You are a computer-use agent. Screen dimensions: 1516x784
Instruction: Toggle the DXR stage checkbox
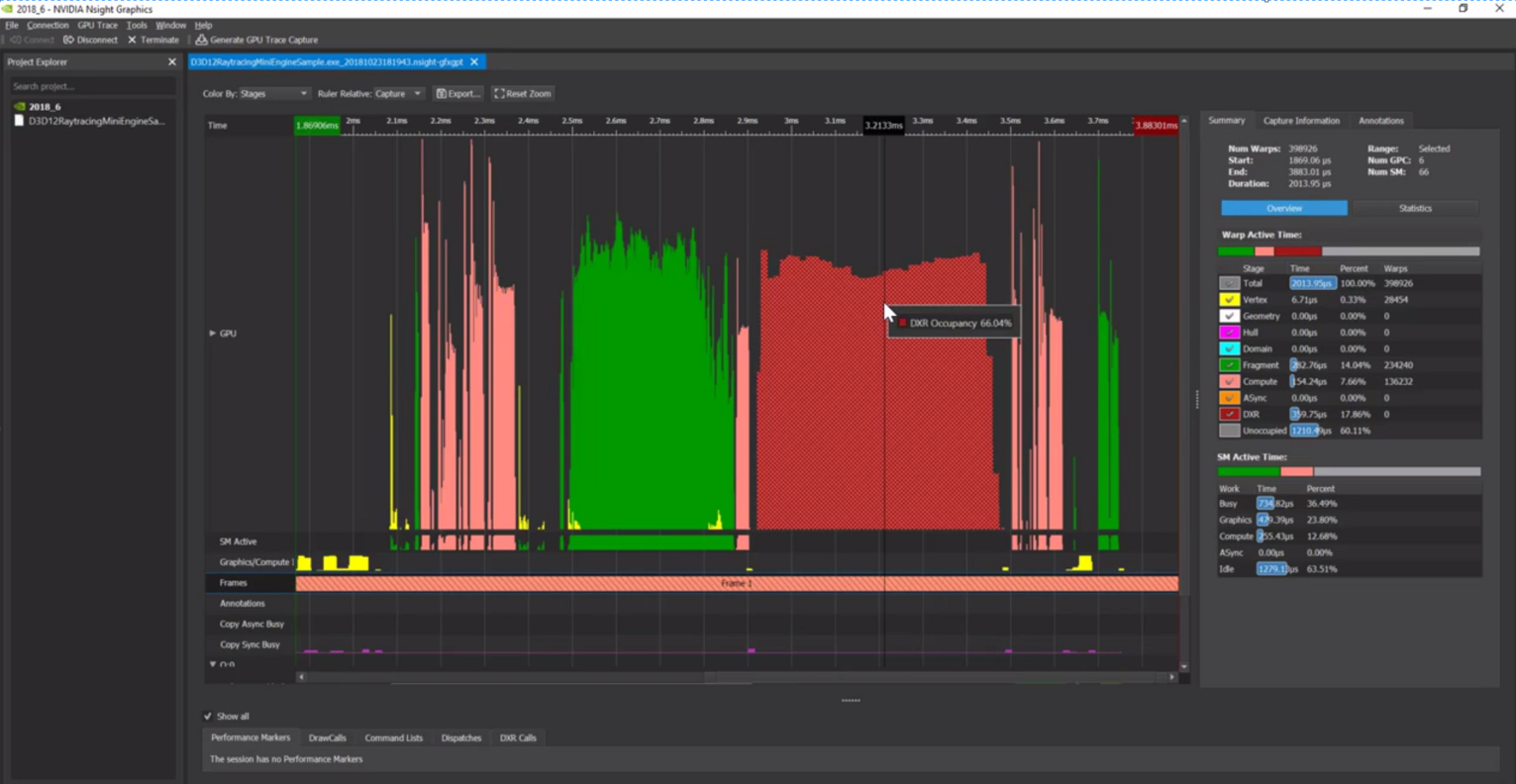1229,414
